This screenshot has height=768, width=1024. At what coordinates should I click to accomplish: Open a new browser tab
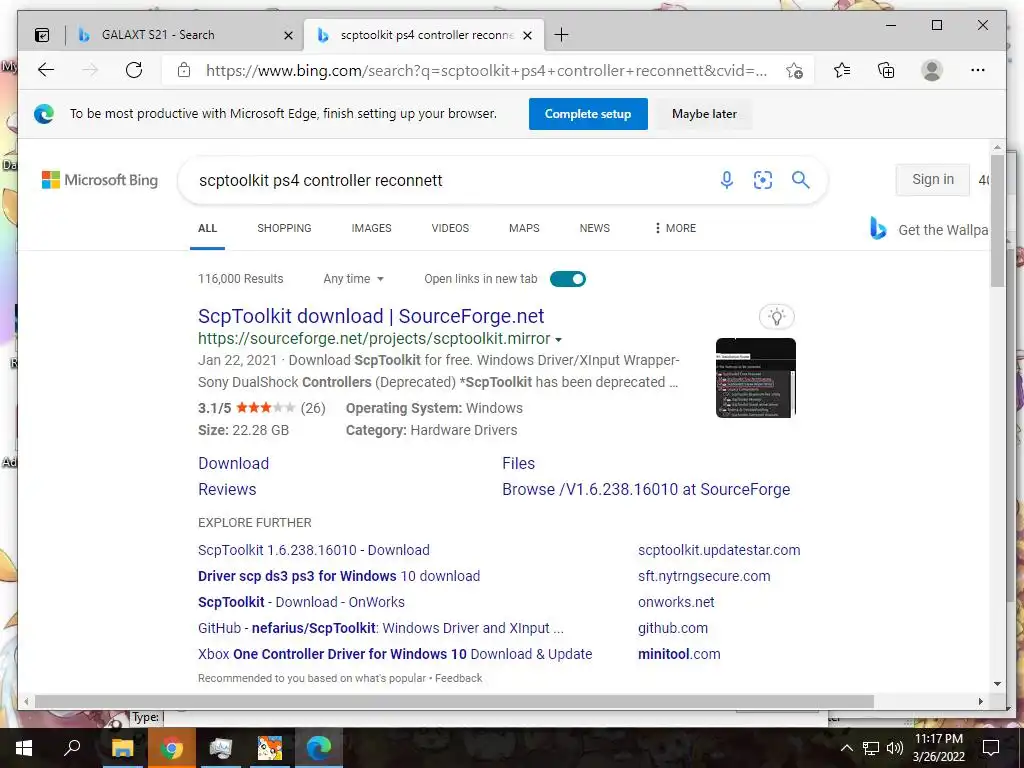point(561,35)
